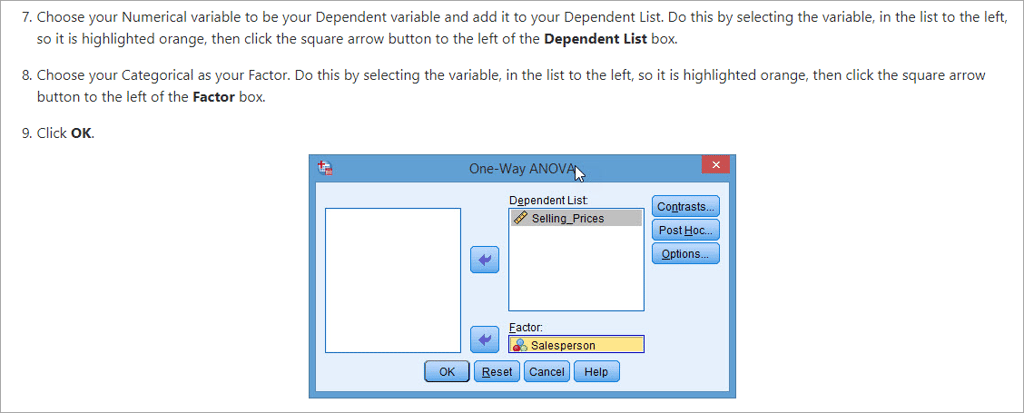The width and height of the screenshot is (1024, 413).
Task: Click the "Factor:" label above Salesperson
Action: tap(525, 327)
